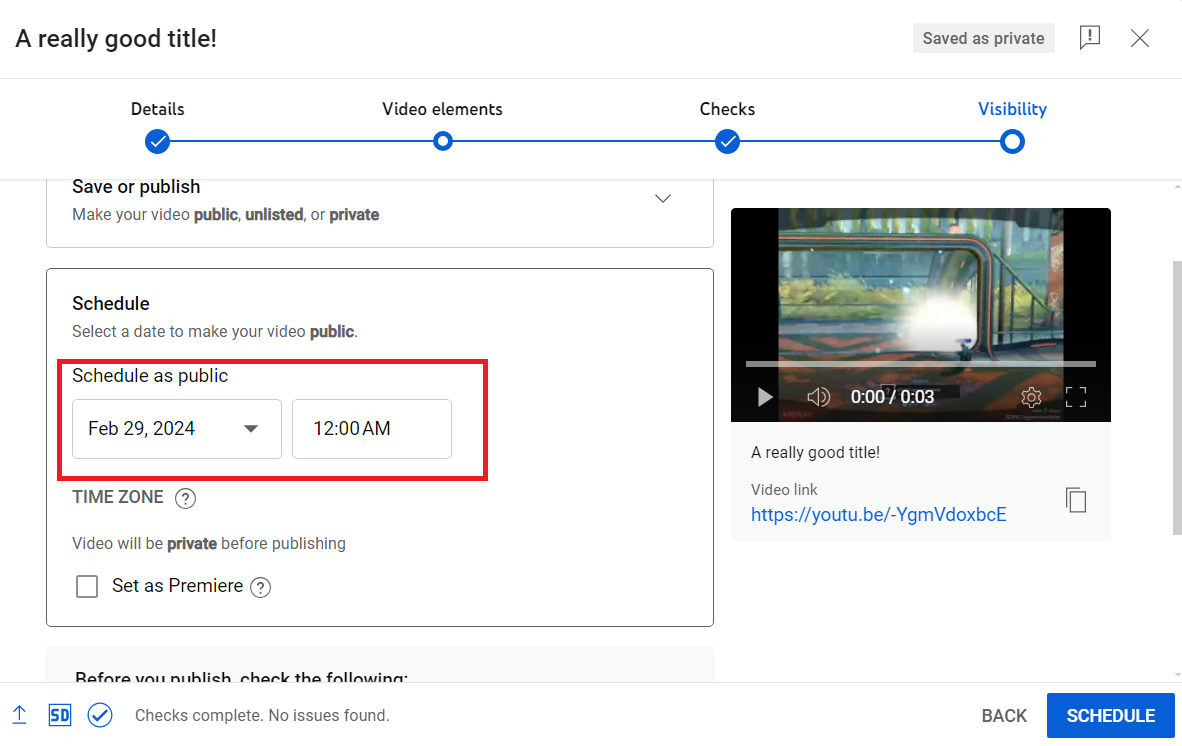Open the player settings gear
This screenshot has width=1182, height=746.
[x=1031, y=396]
